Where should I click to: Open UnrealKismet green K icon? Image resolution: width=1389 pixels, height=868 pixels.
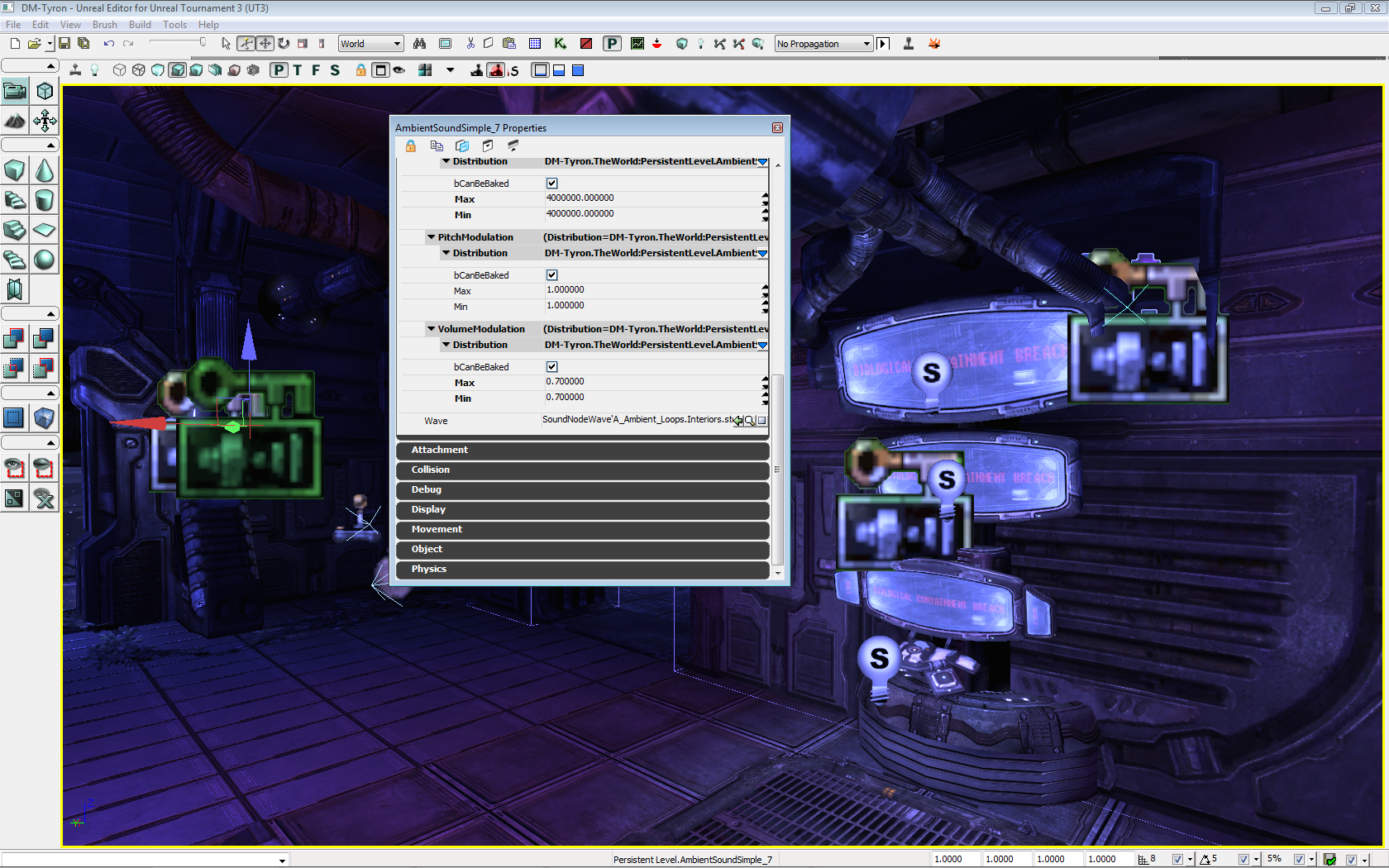click(561, 44)
